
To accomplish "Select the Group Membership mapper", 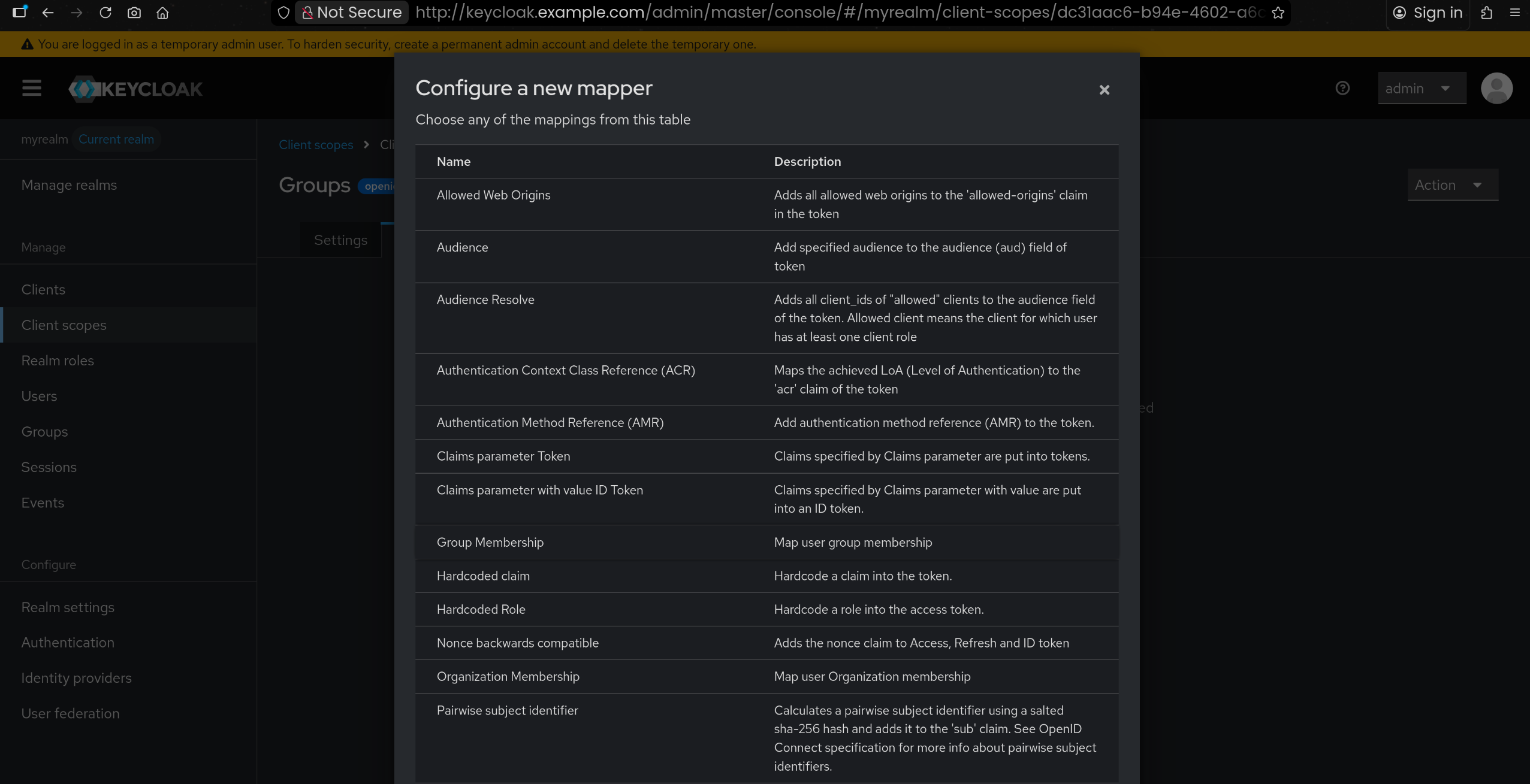I will coord(490,543).
